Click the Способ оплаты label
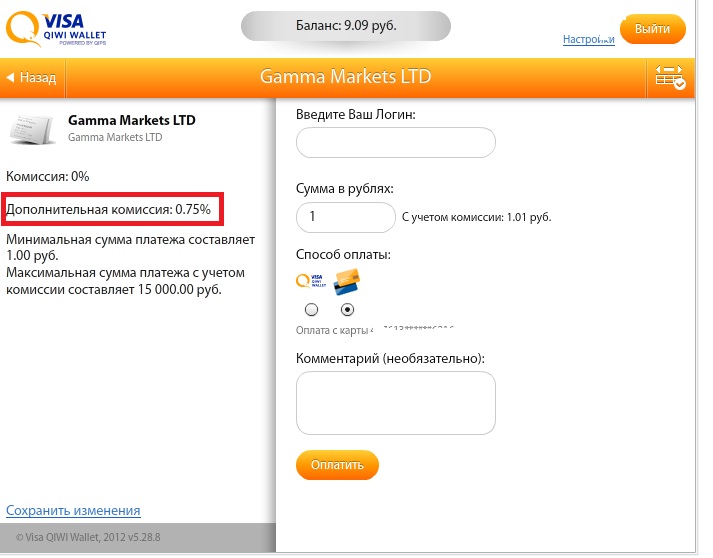The width and height of the screenshot is (713, 558). click(343, 255)
